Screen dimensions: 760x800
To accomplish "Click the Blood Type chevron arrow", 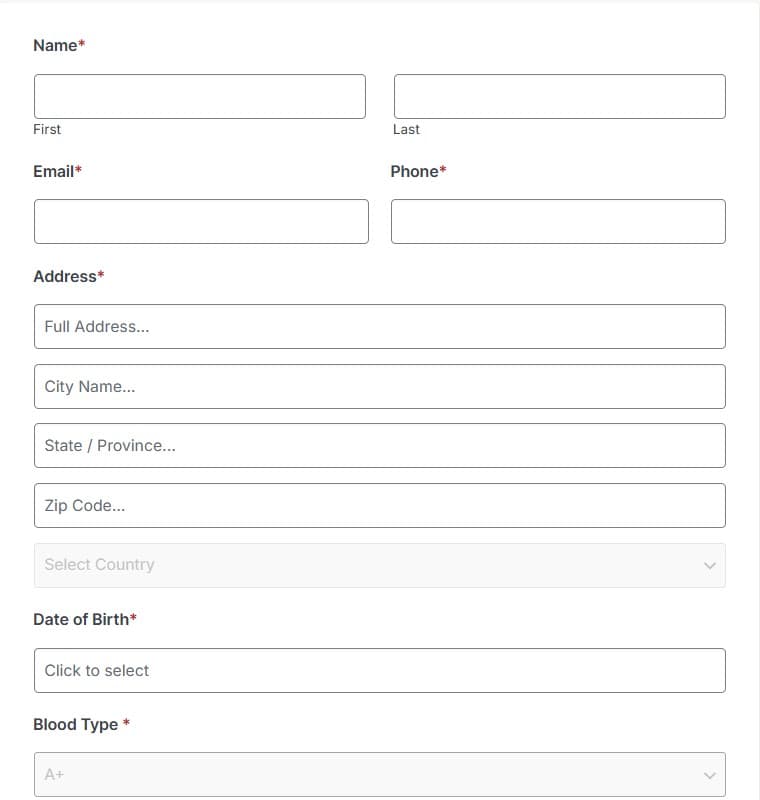I will coord(710,776).
